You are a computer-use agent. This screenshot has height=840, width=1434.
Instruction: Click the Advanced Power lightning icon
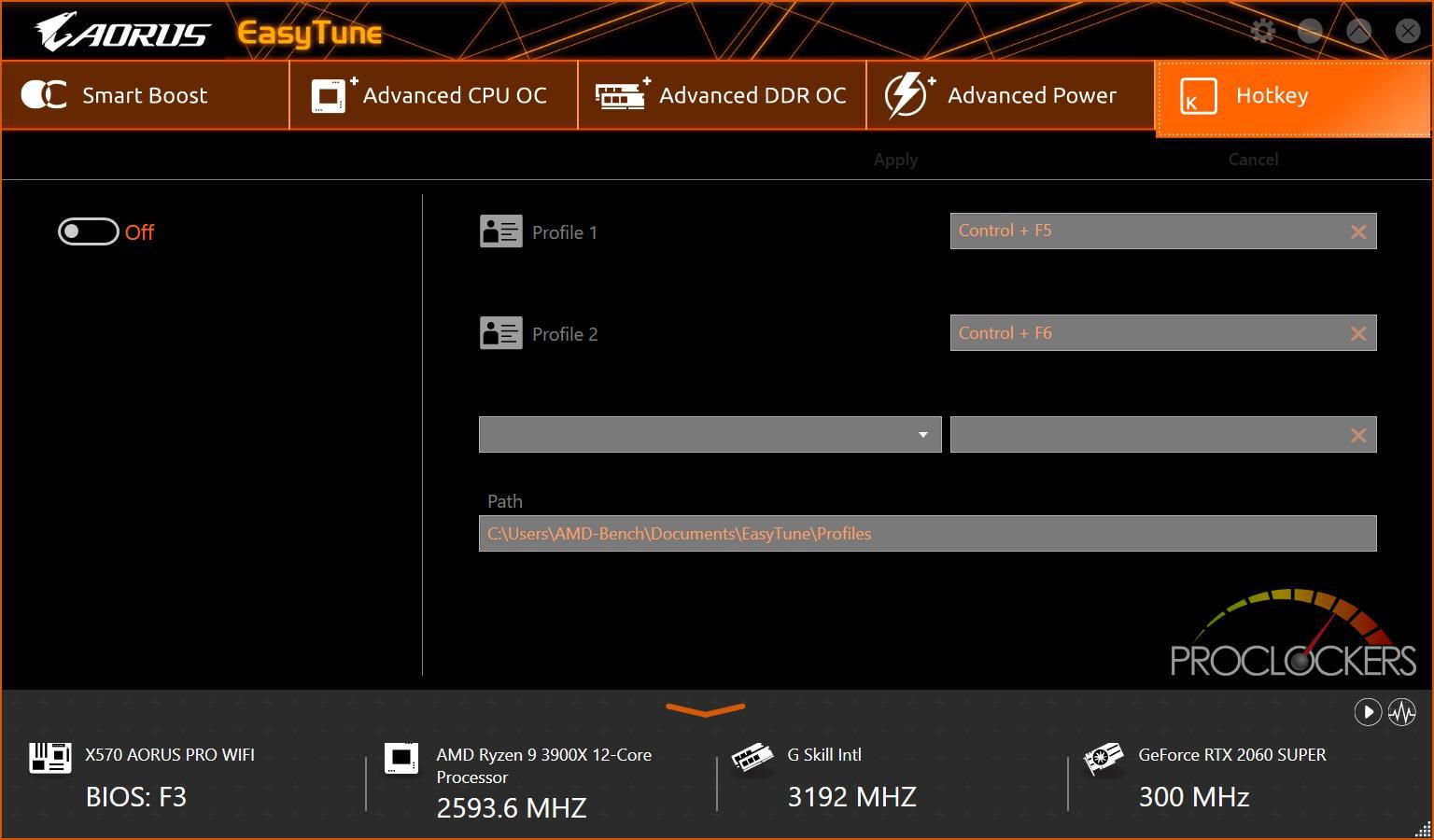pyautogui.click(x=909, y=95)
